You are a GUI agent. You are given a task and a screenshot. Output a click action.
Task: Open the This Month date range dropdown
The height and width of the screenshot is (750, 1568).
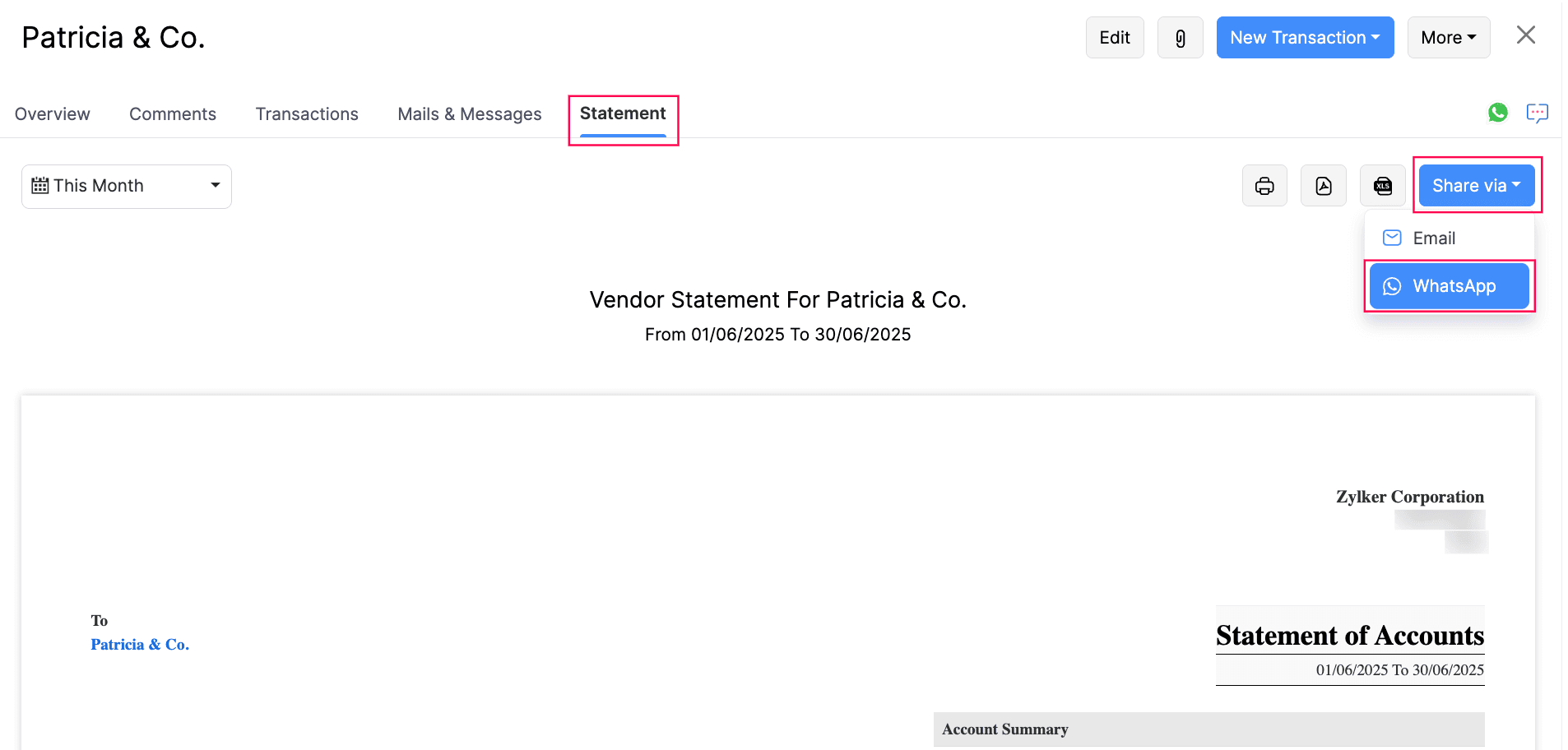tap(126, 186)
